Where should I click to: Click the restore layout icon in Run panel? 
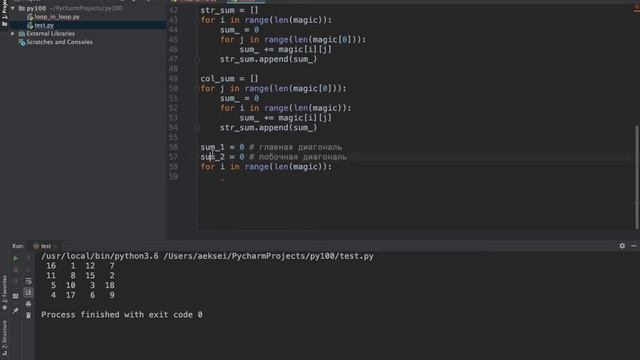(x=16, y=296)
